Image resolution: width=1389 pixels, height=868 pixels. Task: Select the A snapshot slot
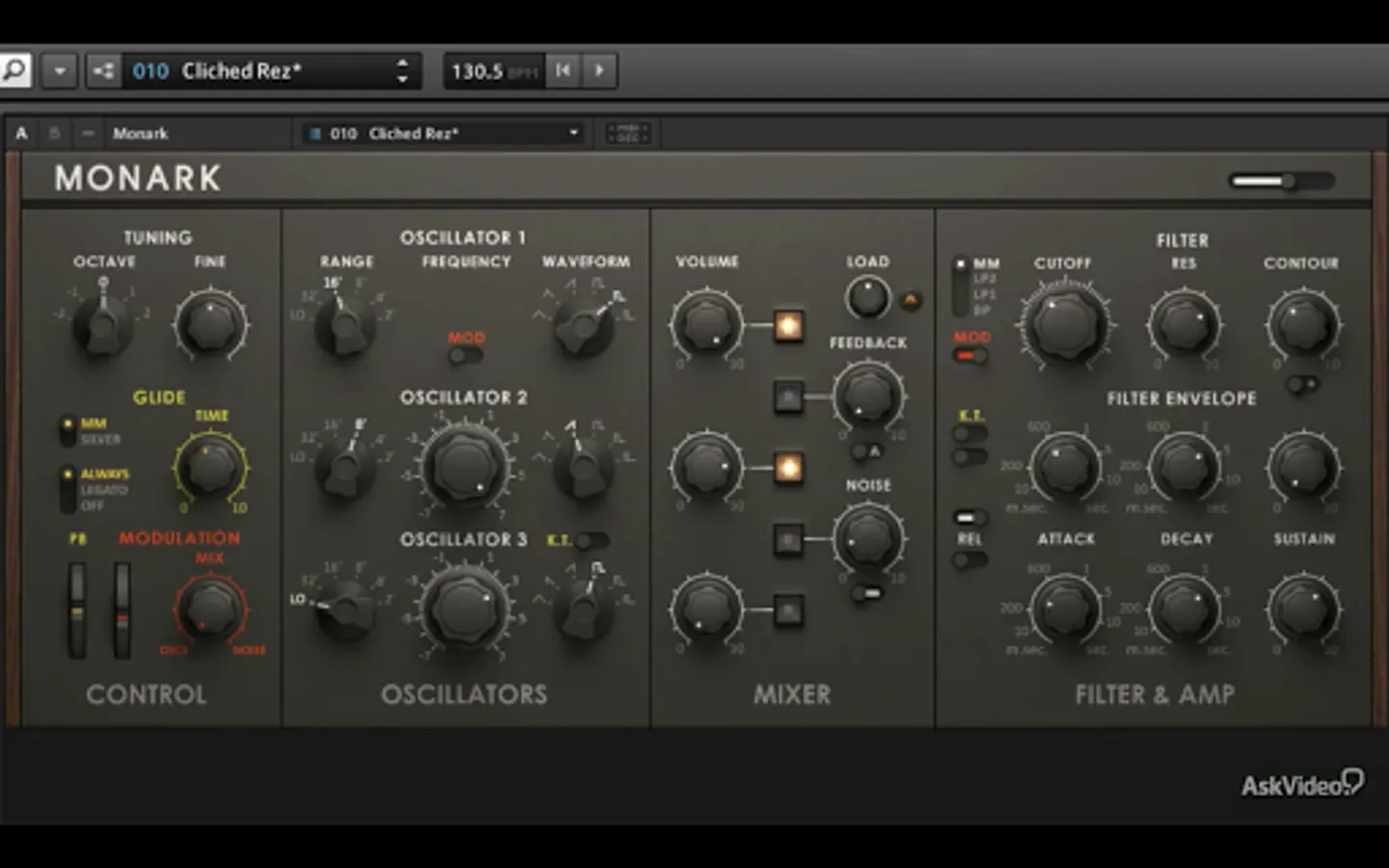[x=22, y=133]
